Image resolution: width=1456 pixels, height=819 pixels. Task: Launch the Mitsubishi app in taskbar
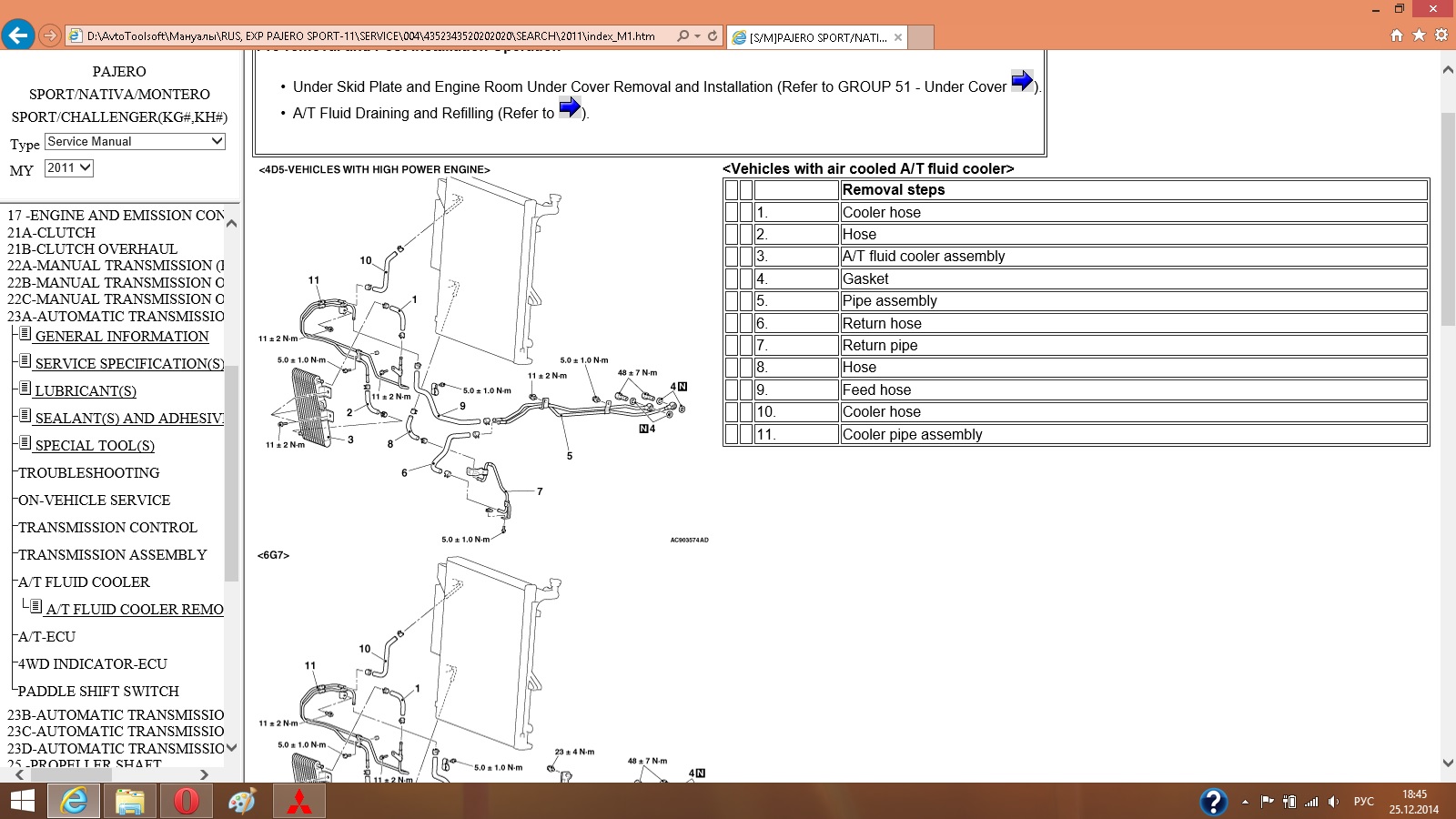coord(299,802)
